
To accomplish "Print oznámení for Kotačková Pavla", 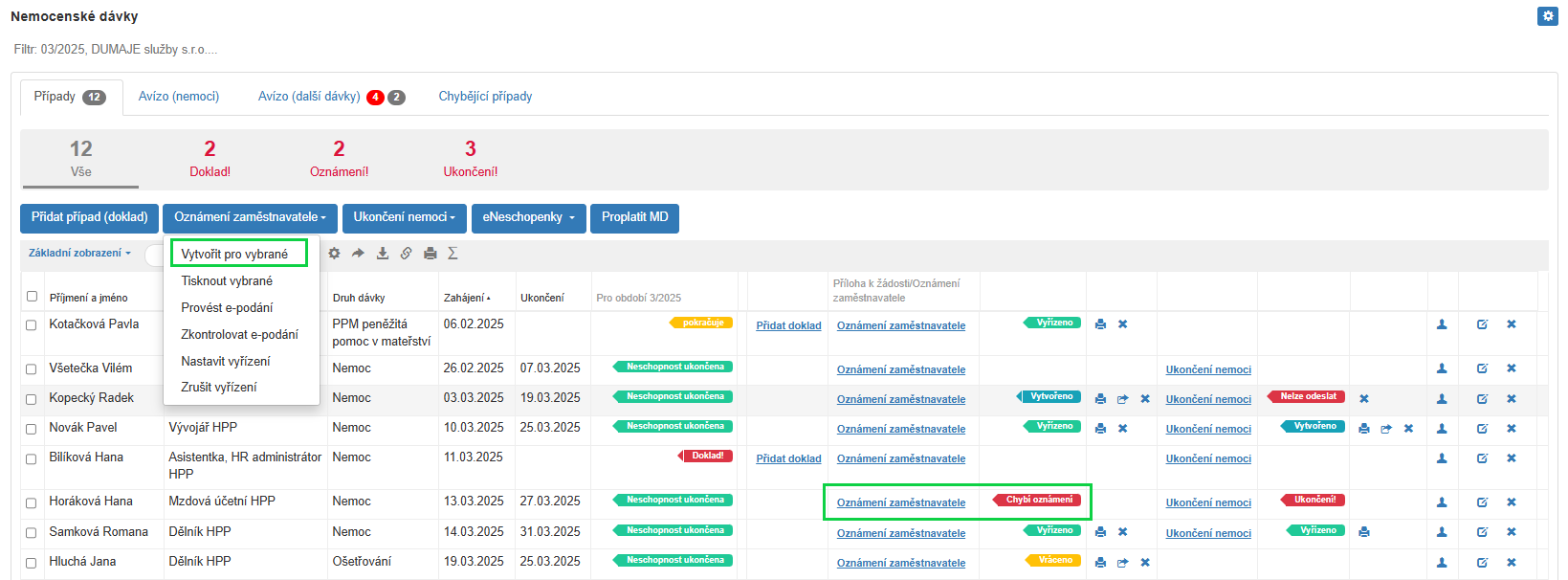I will (x=1100, y=324).
